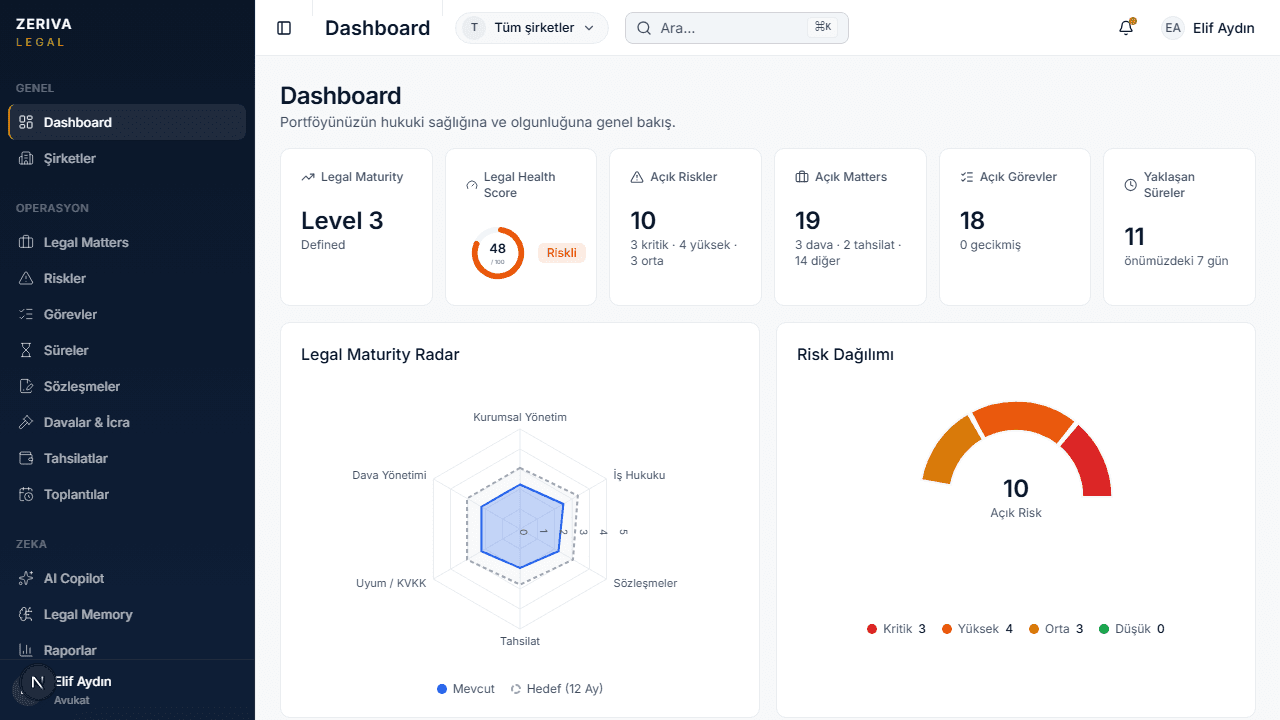The image size is (1280, 720).
Task: Open Toplantılar page
Action: point(127,494)
